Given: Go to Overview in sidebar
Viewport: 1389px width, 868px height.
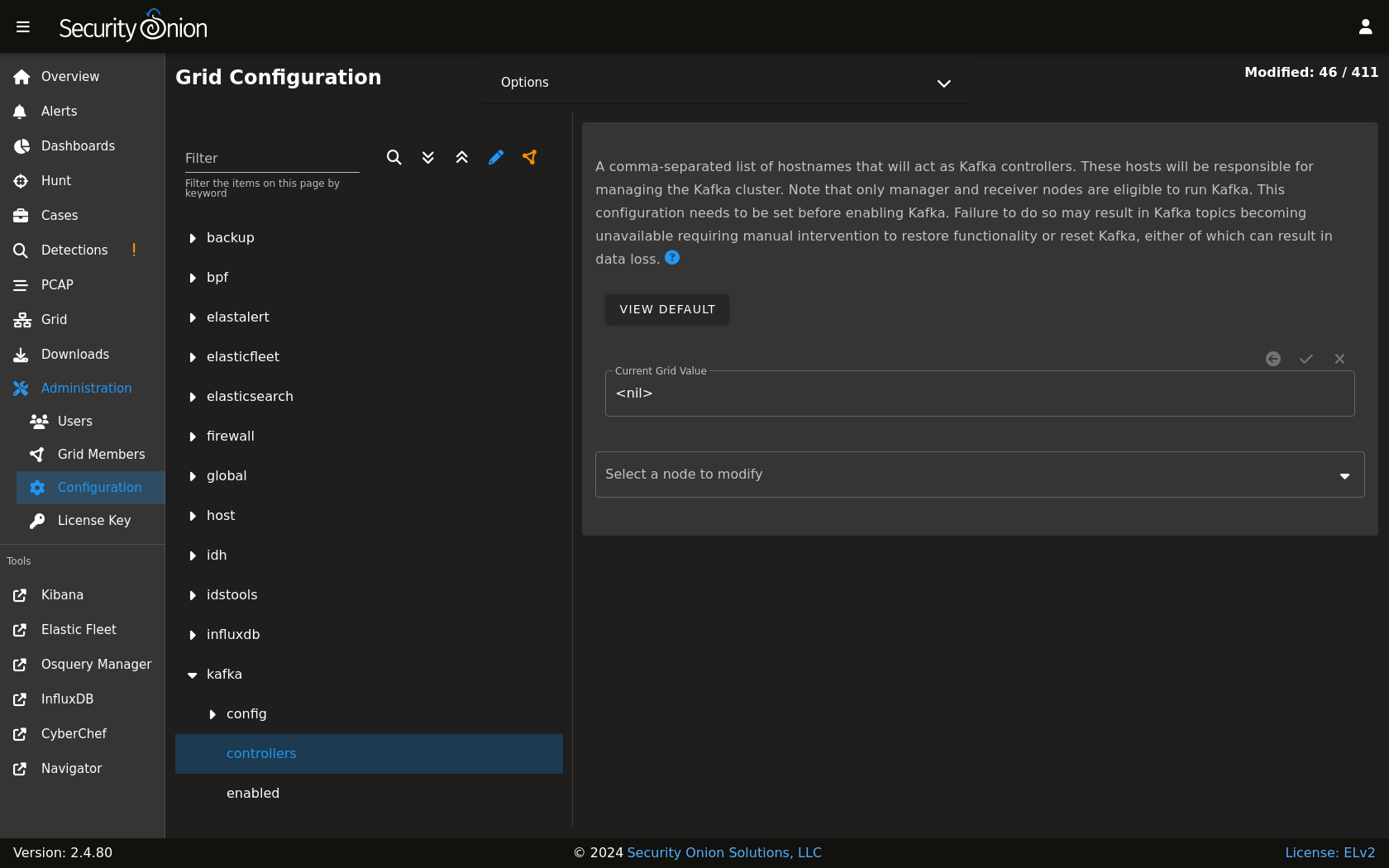Looking at the screenshot, I should coord(83,77).
